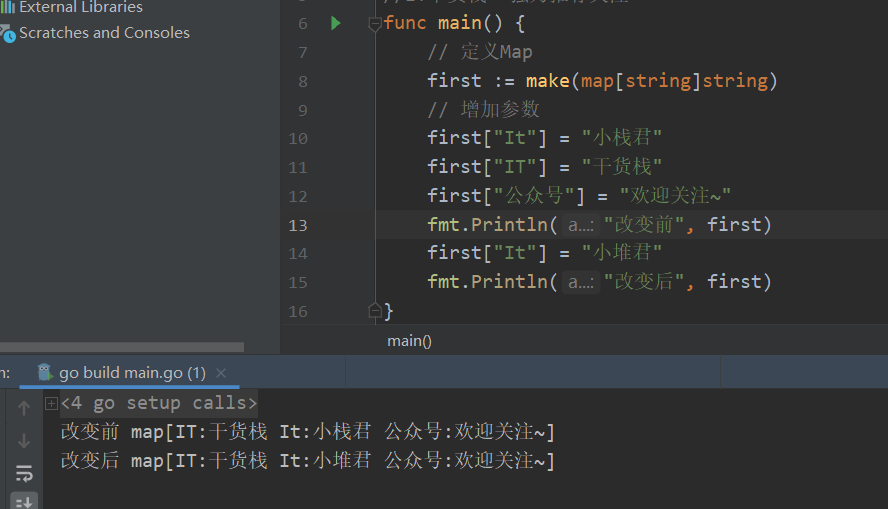Screen dimensions: 888x509
Task: Click the External Libraries bar-chart icon
Action: coord(7,7)
